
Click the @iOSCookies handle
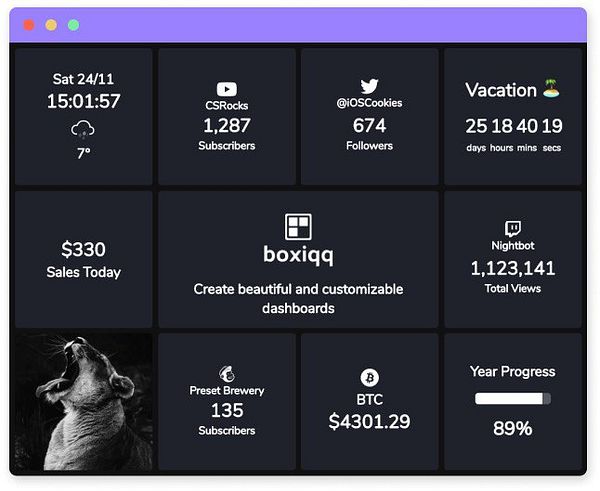pos(369,103)
